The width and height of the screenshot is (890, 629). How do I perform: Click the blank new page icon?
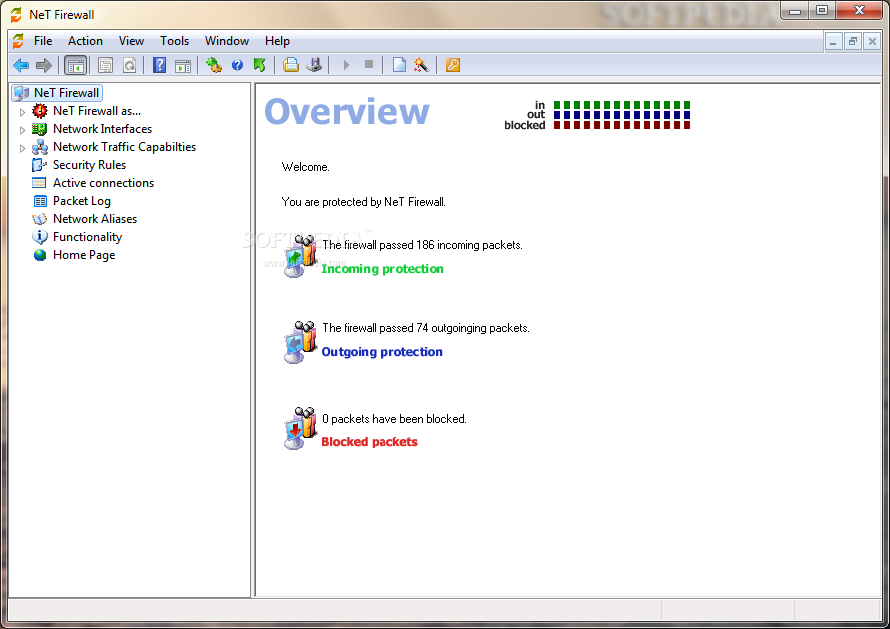pyautogui.click(x=399, y=65)
